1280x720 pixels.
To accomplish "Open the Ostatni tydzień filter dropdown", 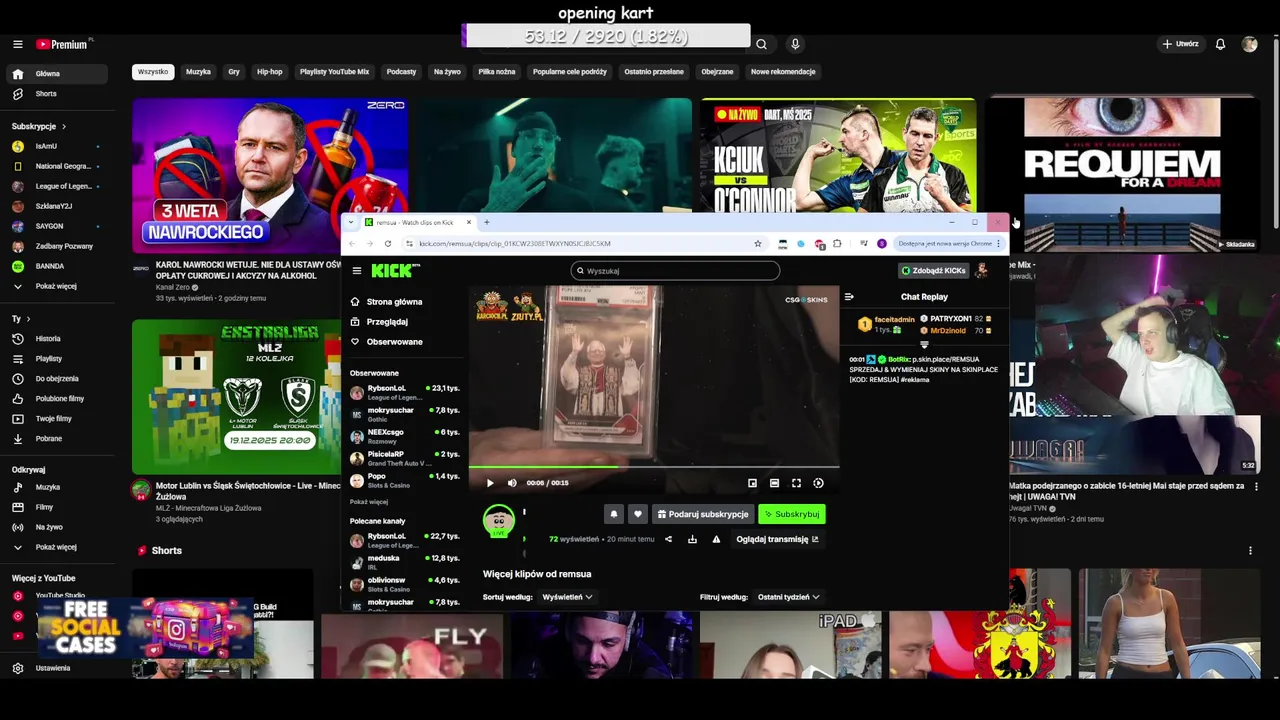I will tap(788, 597).
